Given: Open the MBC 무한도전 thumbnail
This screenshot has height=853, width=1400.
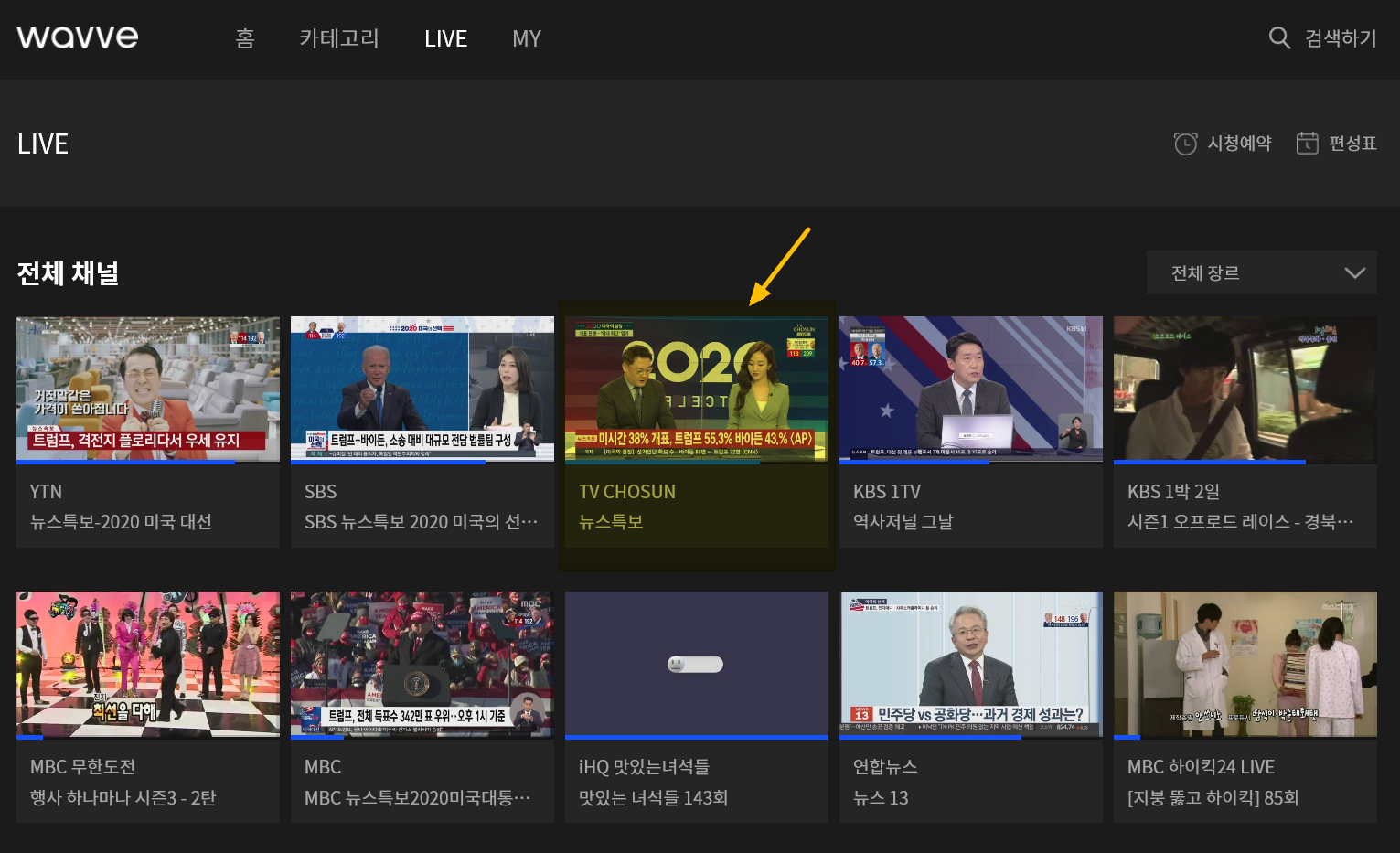Looking at the screenshot, I should click(148, 665).
